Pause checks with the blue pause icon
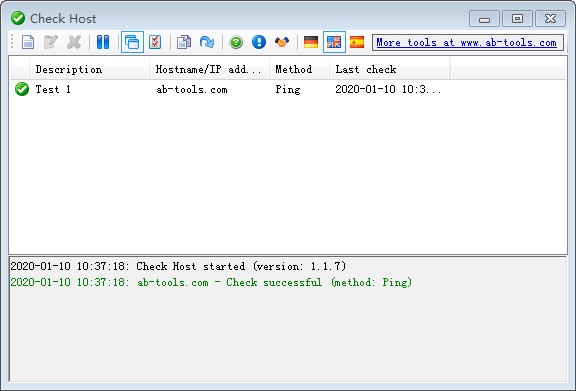Image resolution: width=576 pixels, height=391 pixels. click(103, 42)
